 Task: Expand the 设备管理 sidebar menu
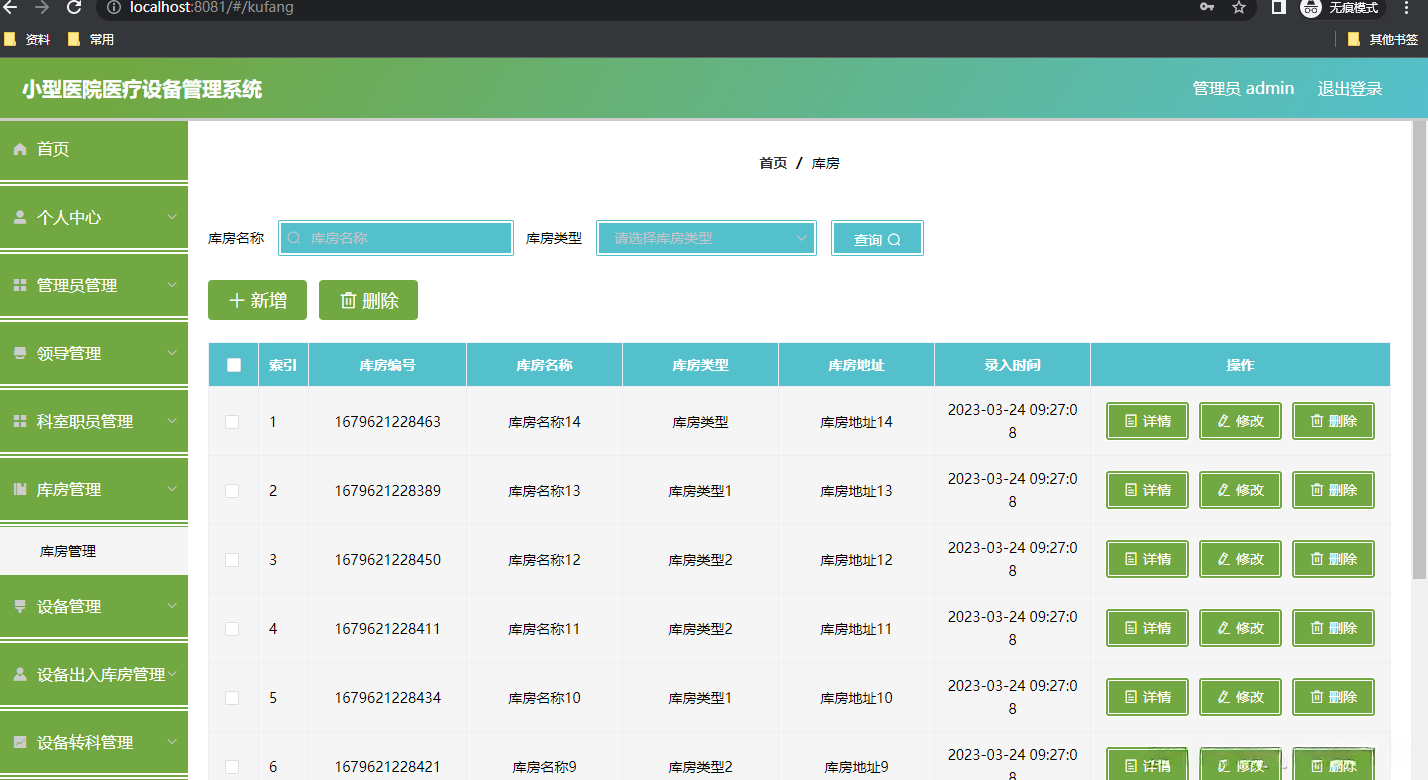[94, 606]
